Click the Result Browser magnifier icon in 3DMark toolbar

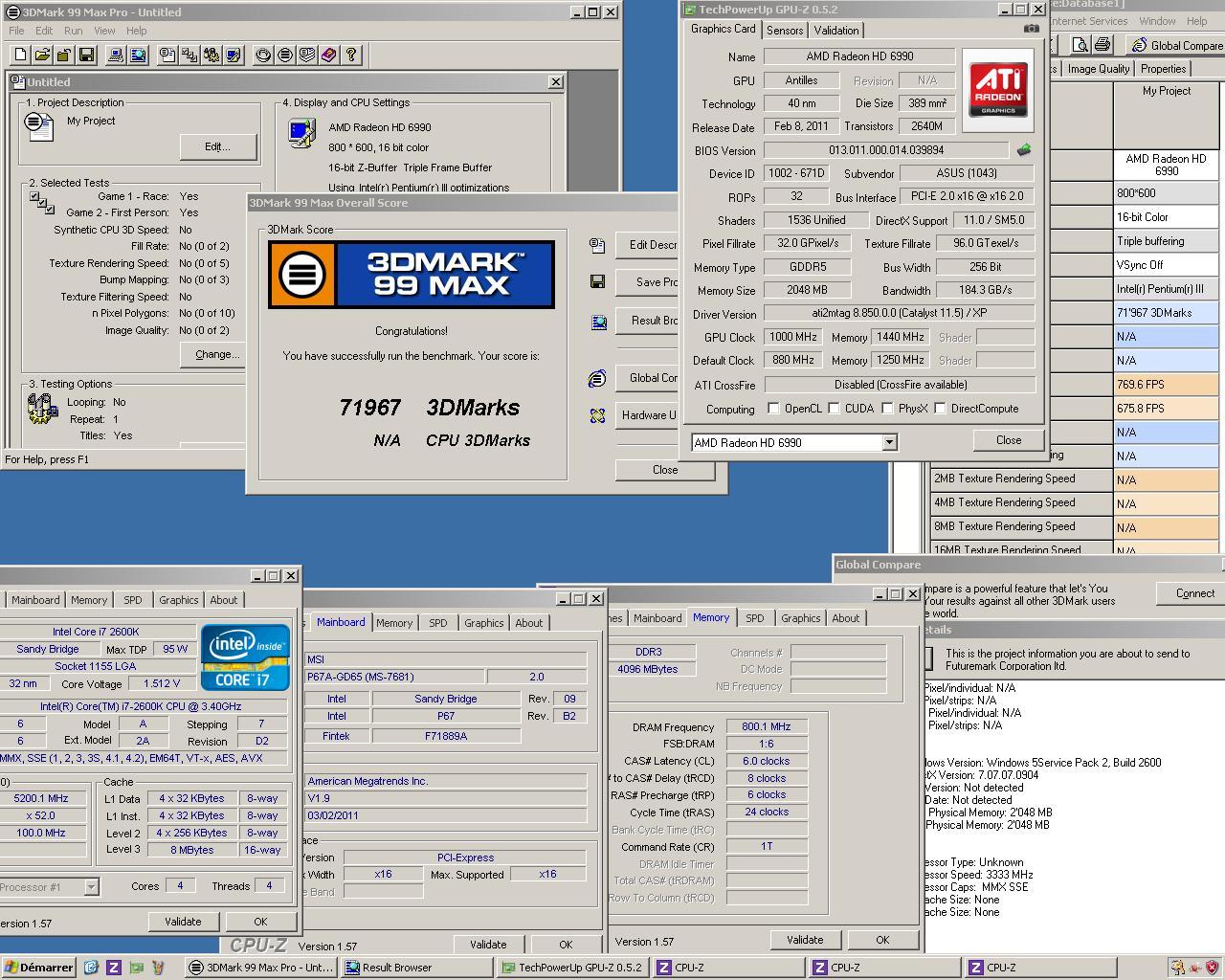138,55
